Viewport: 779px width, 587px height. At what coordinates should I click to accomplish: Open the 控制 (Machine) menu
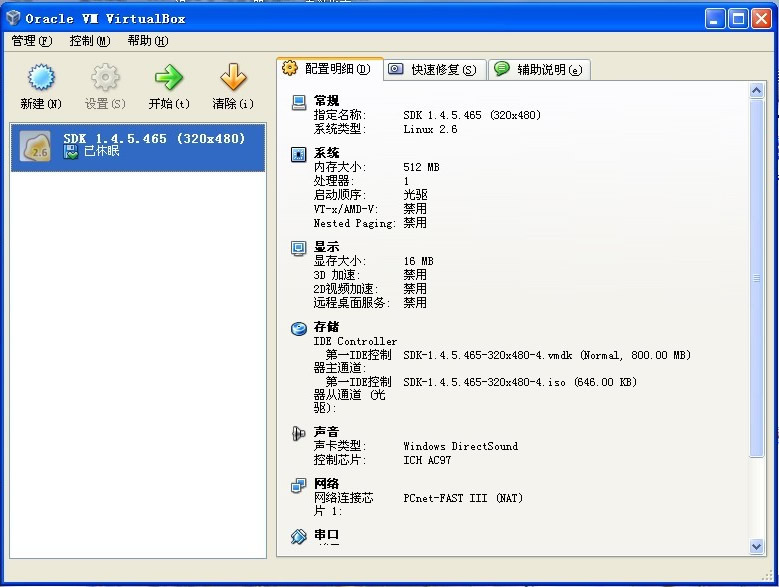click(89, 41)
